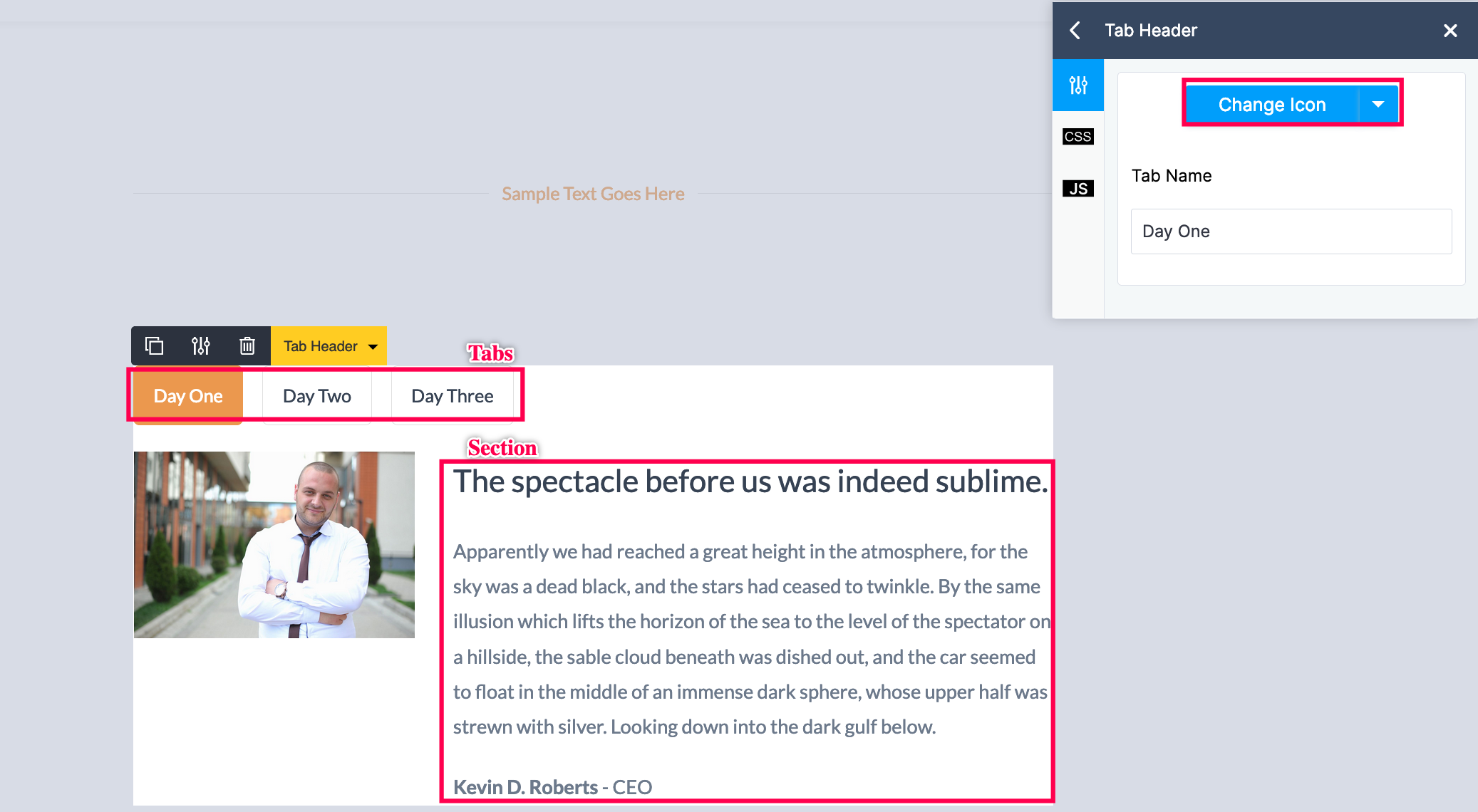
Task: Open the JS editor tab
Action: coord(1078,189)
